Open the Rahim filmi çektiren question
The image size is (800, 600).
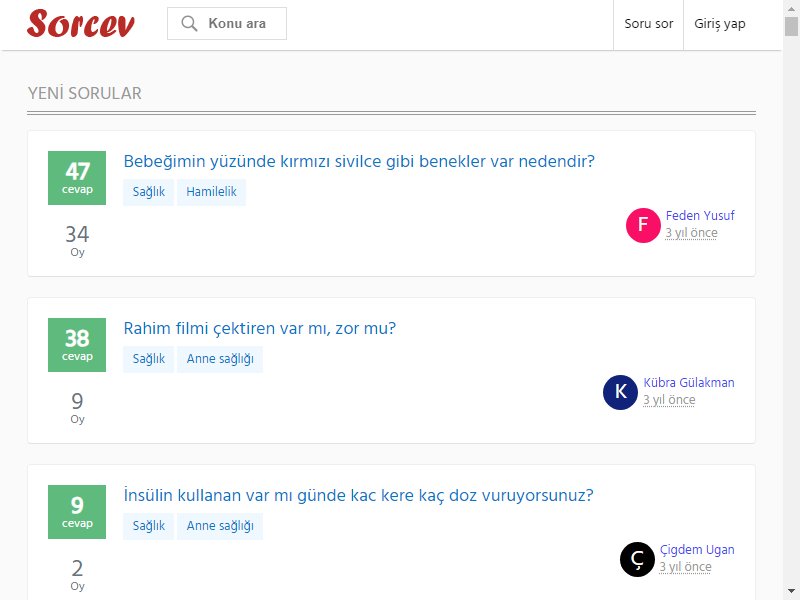[260, 328]
